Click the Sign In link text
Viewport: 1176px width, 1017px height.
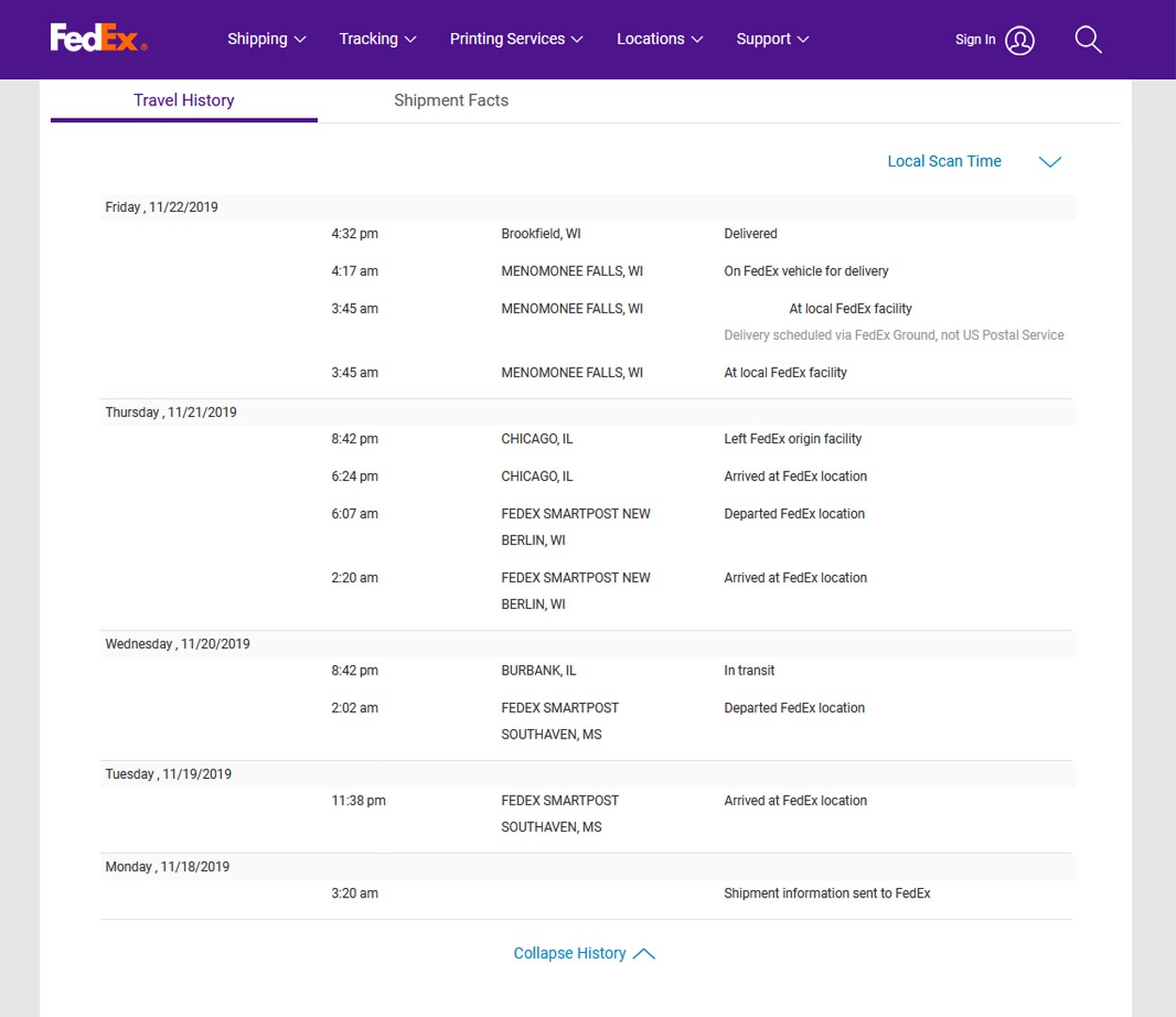[x=975, y=40]
